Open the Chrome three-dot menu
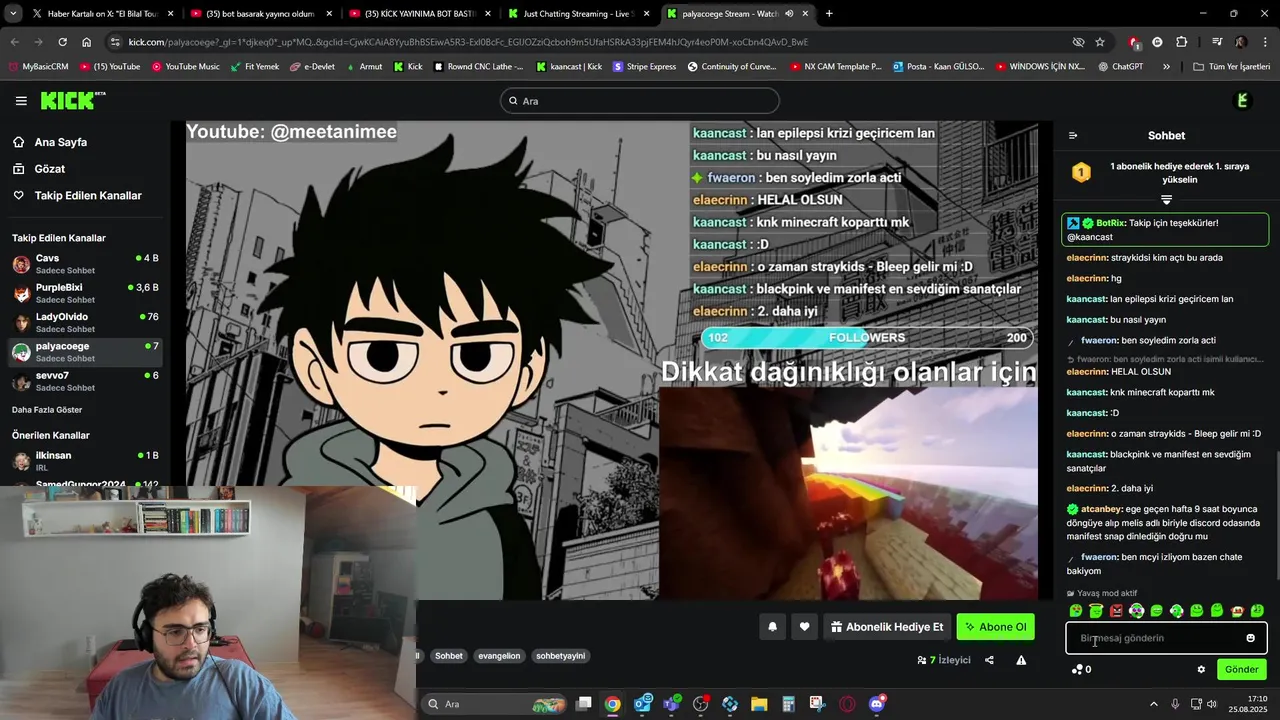Viewport: 1280px width, 720px height. point(1265,42)
